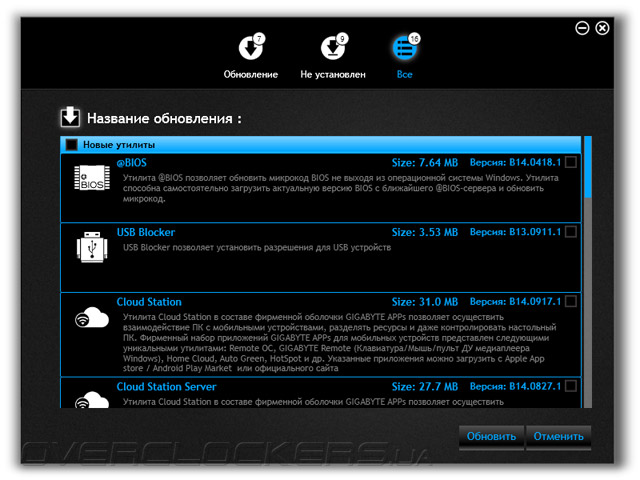Click the Название обновления heading
Viewport: 640px width, 480px height.
point(164,119)
